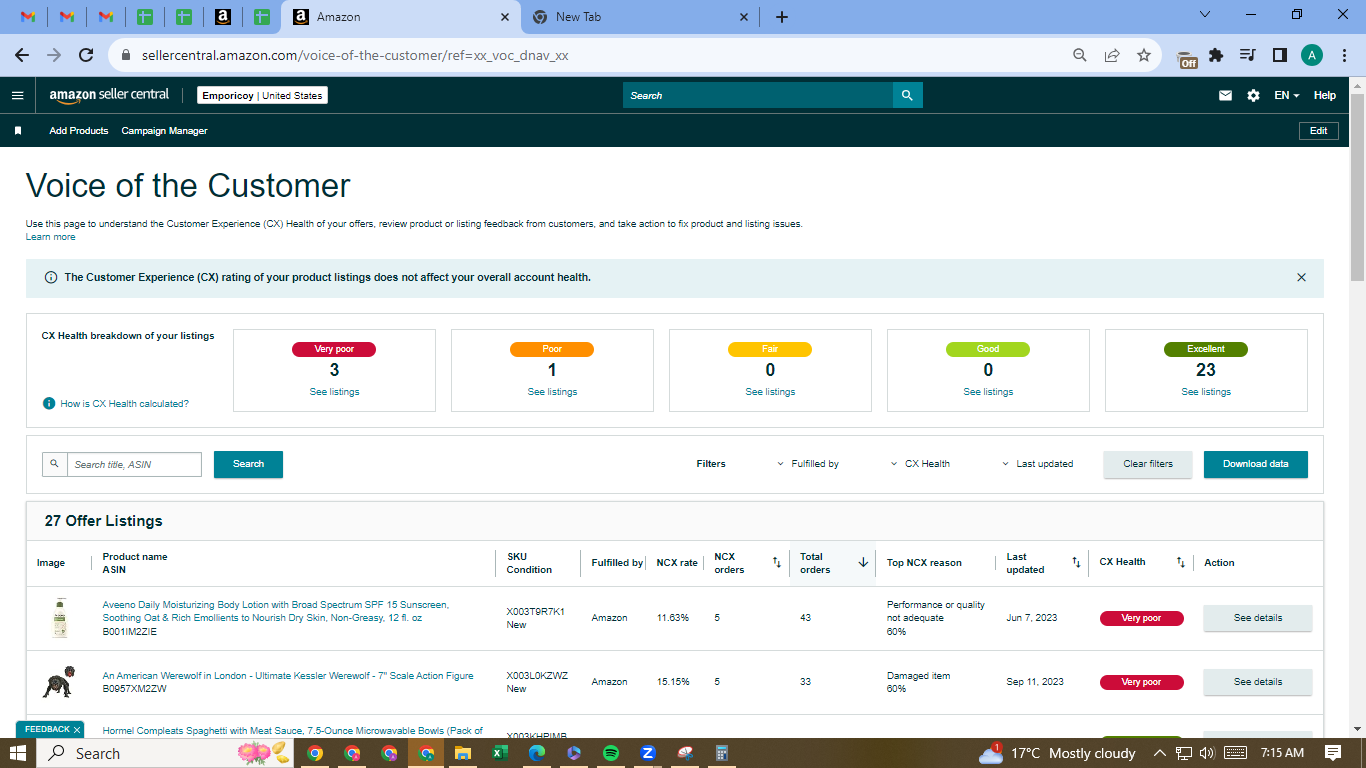Open the Chrome three-dot menu
The height and width of the screenshot is (768, 1366).
[x=1344, y=56]
